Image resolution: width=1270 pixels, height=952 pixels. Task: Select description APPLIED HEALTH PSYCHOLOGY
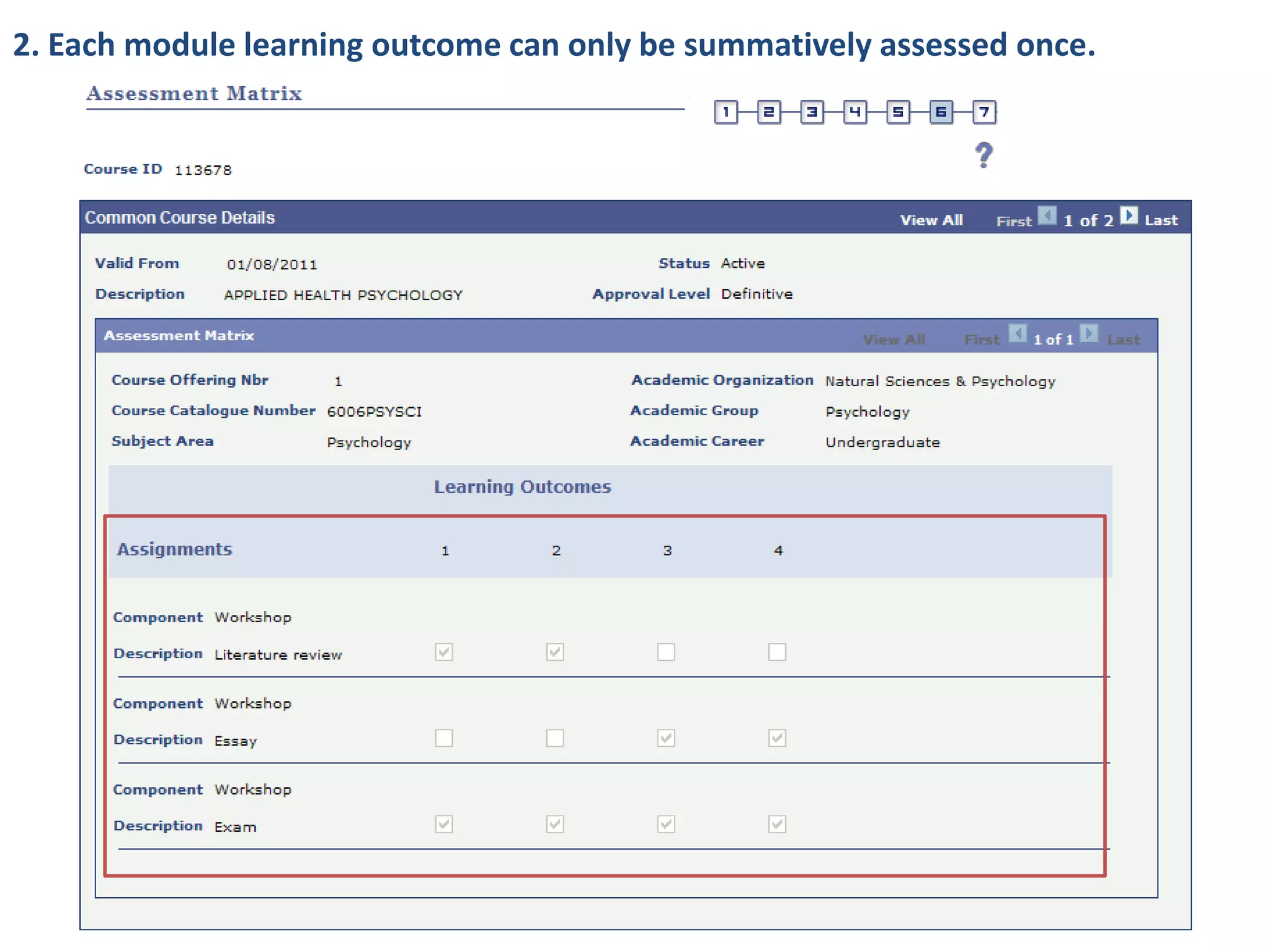coord(343,295)
